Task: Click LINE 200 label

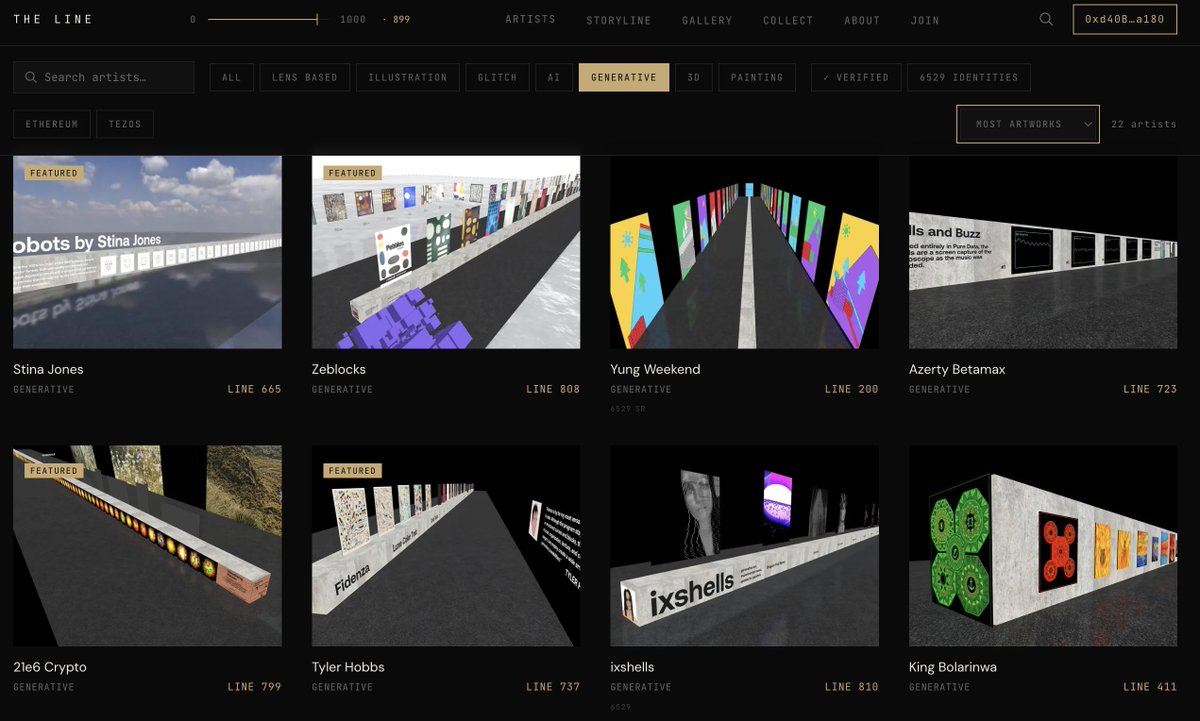Action: click(852, 389)
